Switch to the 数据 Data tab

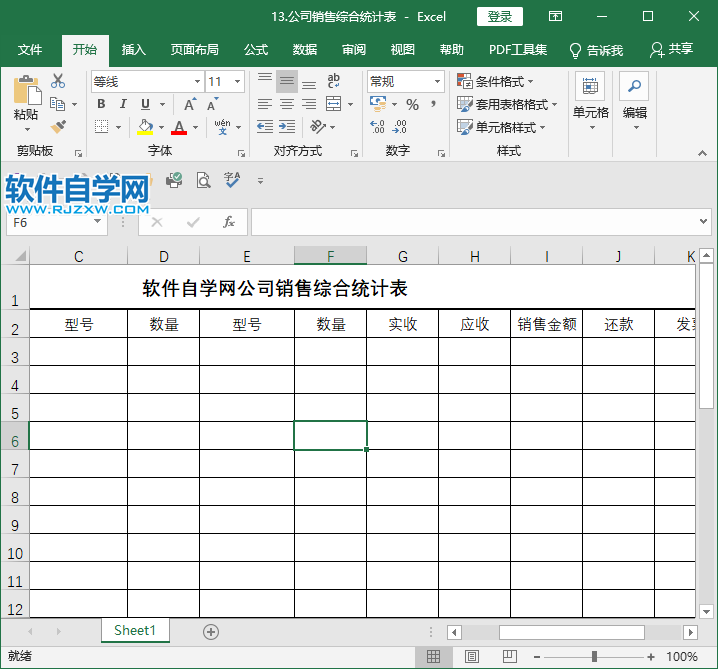[x=305, y=49]
